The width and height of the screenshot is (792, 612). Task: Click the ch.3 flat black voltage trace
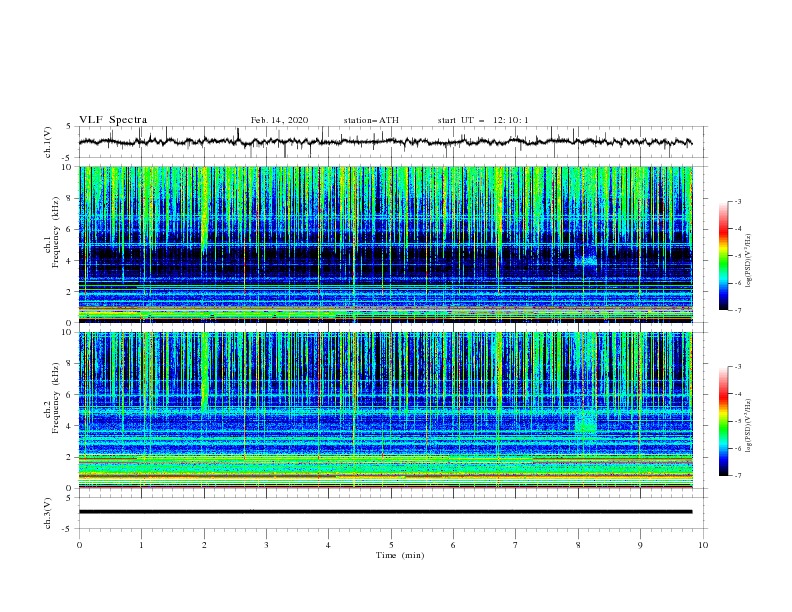click(x=385, y=512)
